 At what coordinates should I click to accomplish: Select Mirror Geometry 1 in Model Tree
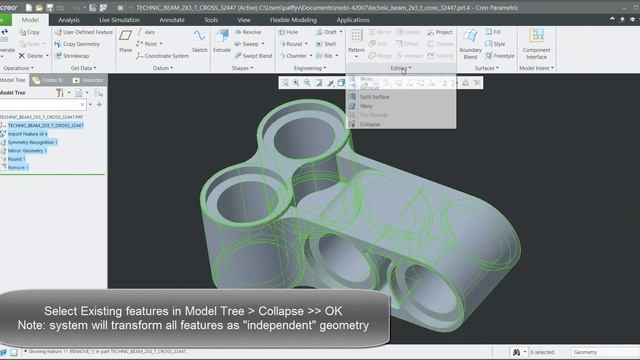click(27, 151)
